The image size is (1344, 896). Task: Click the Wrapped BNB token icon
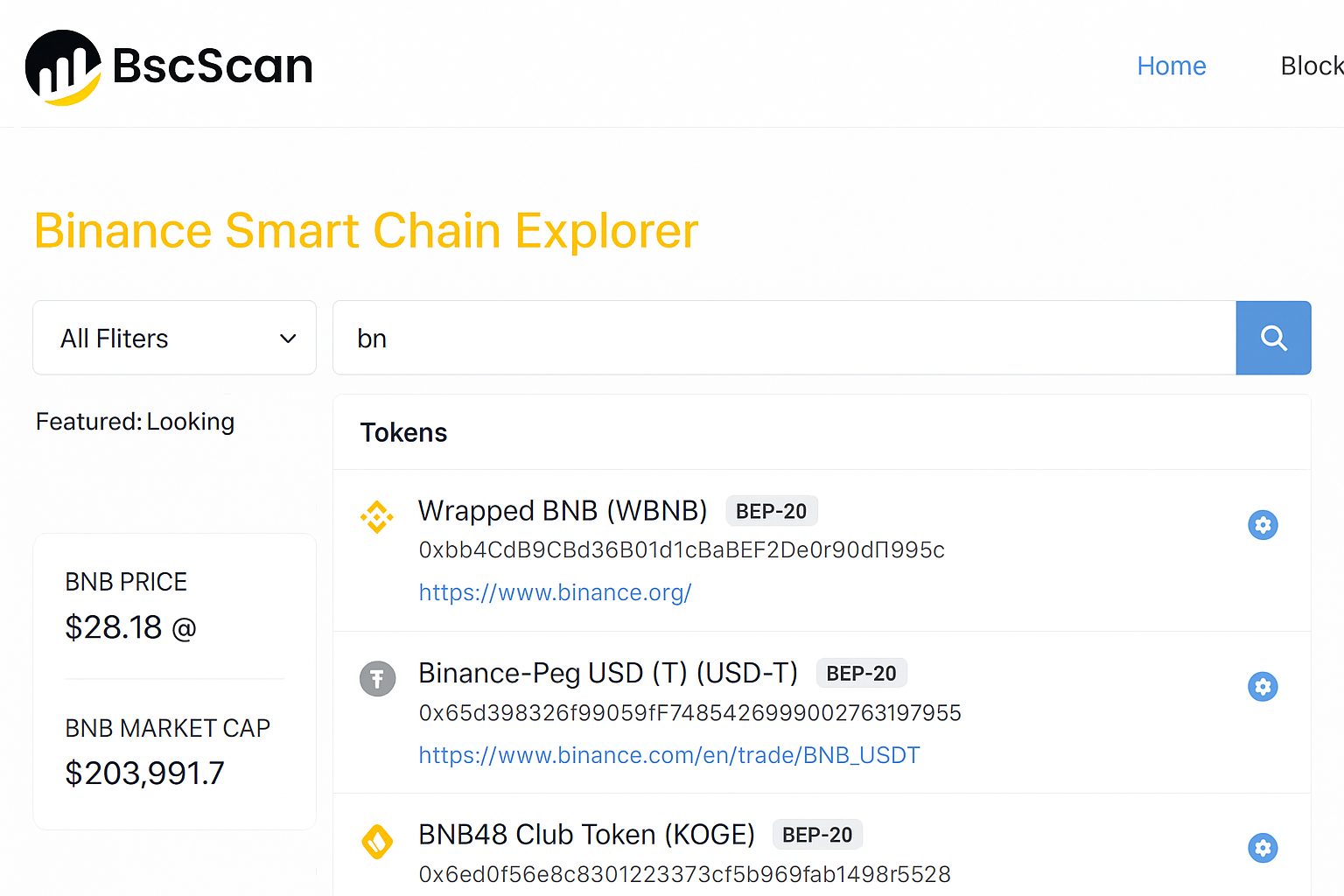pos(377,517)
